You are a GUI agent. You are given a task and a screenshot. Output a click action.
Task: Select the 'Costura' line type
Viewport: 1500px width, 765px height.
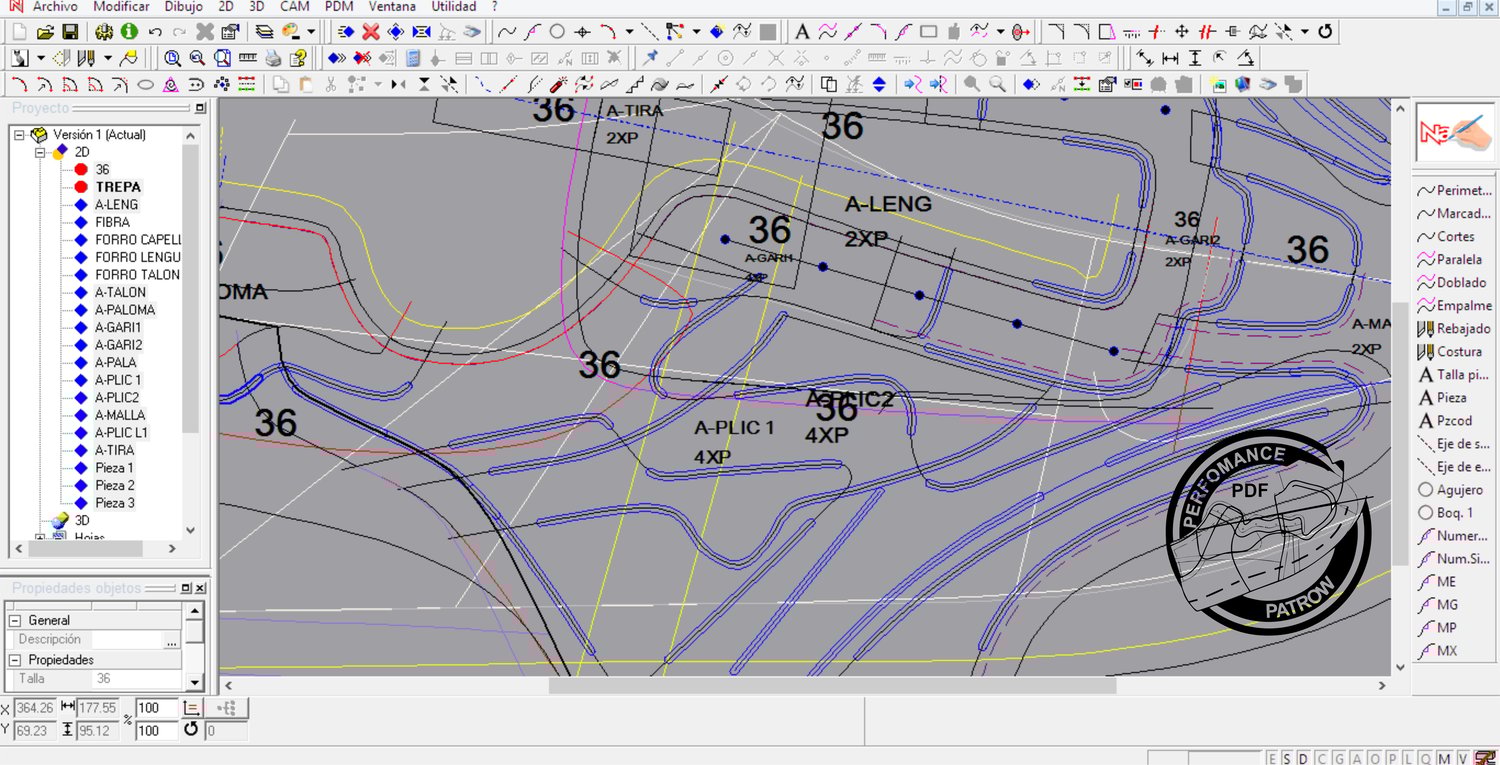(1458, 352)
